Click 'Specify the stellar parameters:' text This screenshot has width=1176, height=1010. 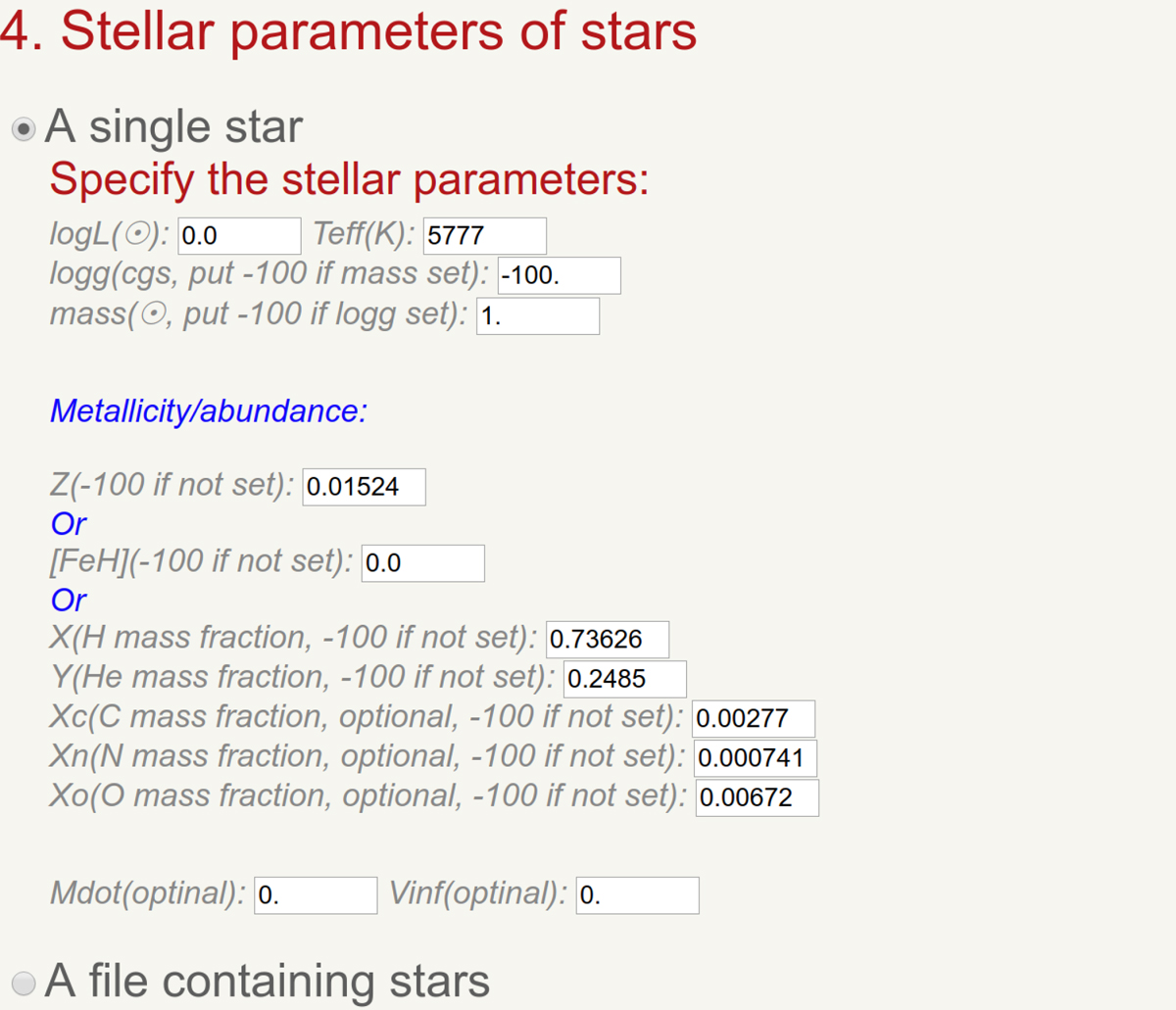tap(349, 179)
